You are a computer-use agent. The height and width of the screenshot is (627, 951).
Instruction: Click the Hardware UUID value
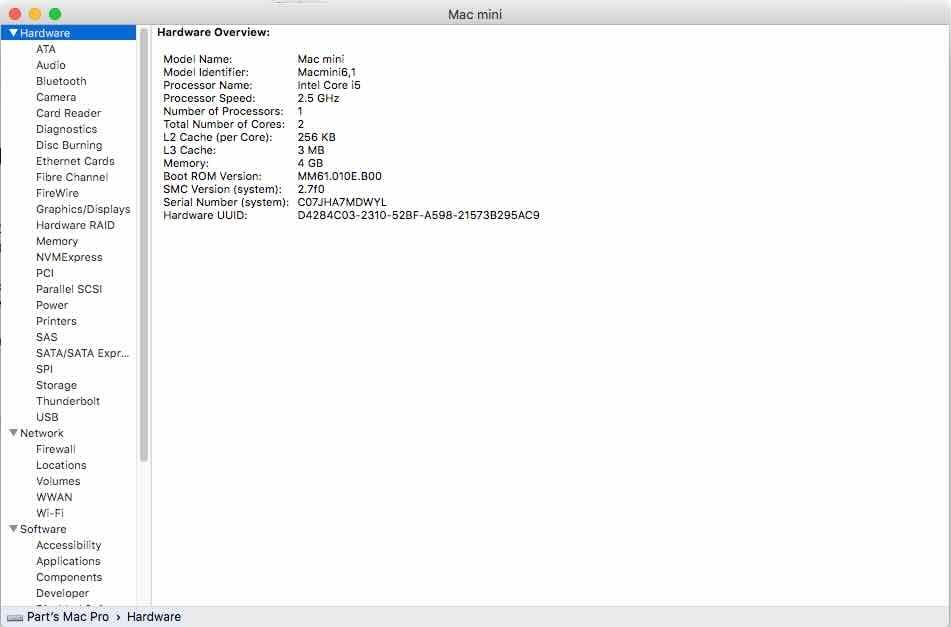click(418, 215)
